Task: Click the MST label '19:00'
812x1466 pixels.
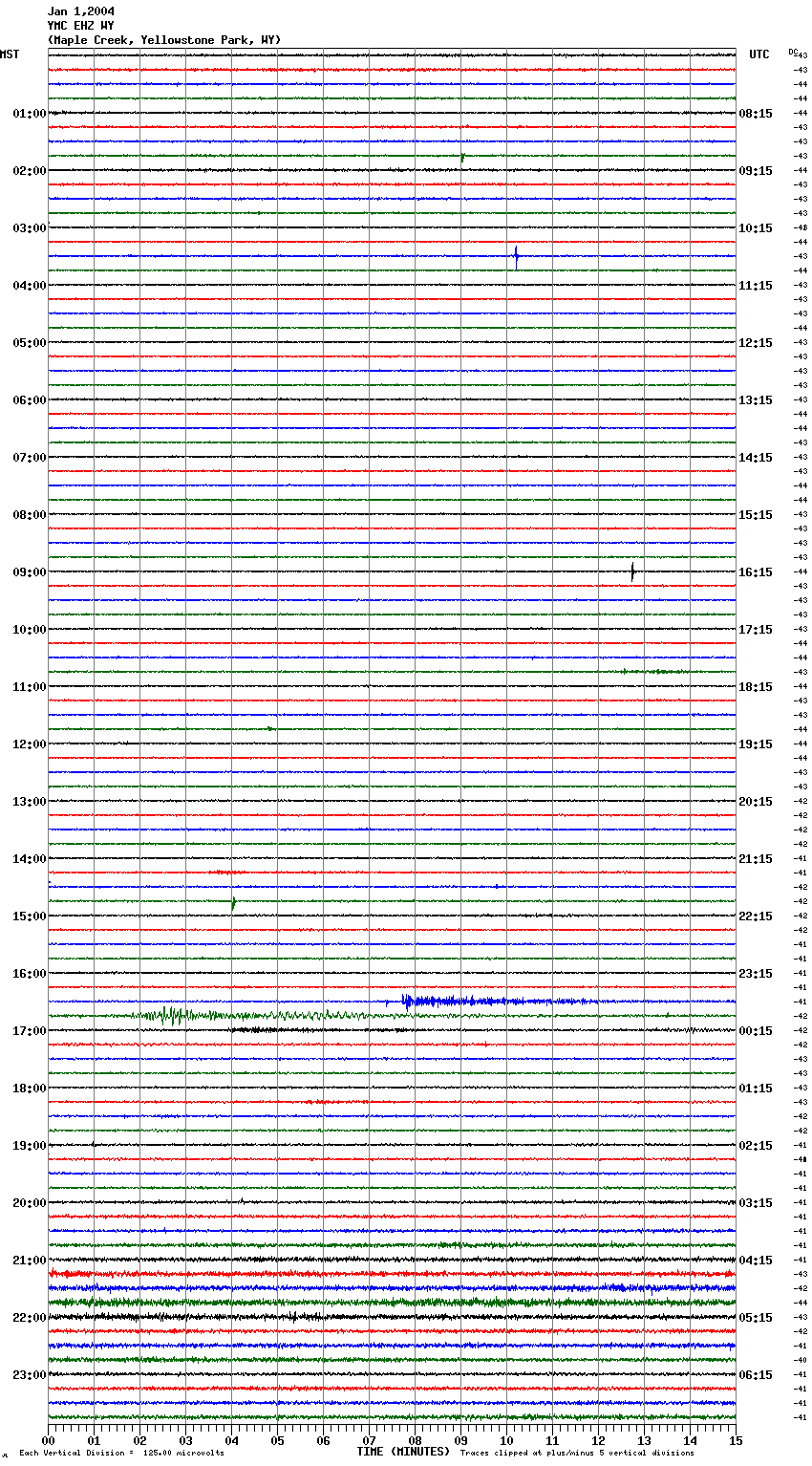Action: [30, 1146]
